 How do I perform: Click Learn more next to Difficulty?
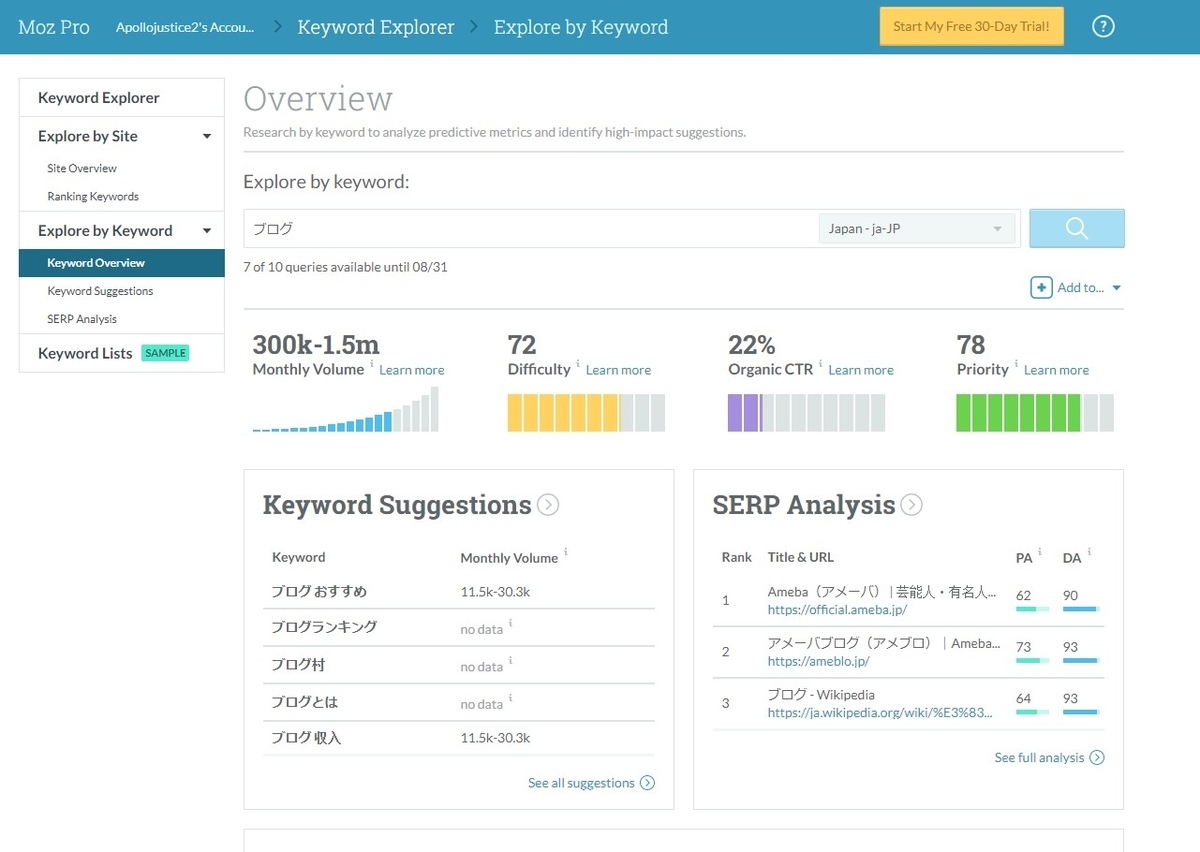618,370
